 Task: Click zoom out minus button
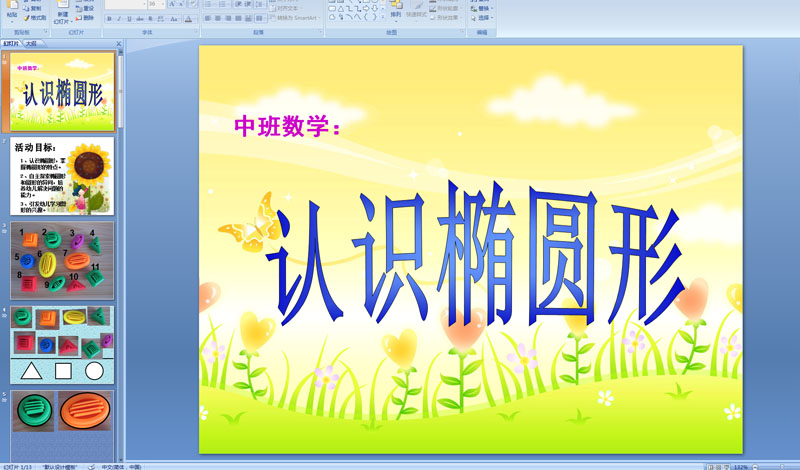[x=756, y=467]
